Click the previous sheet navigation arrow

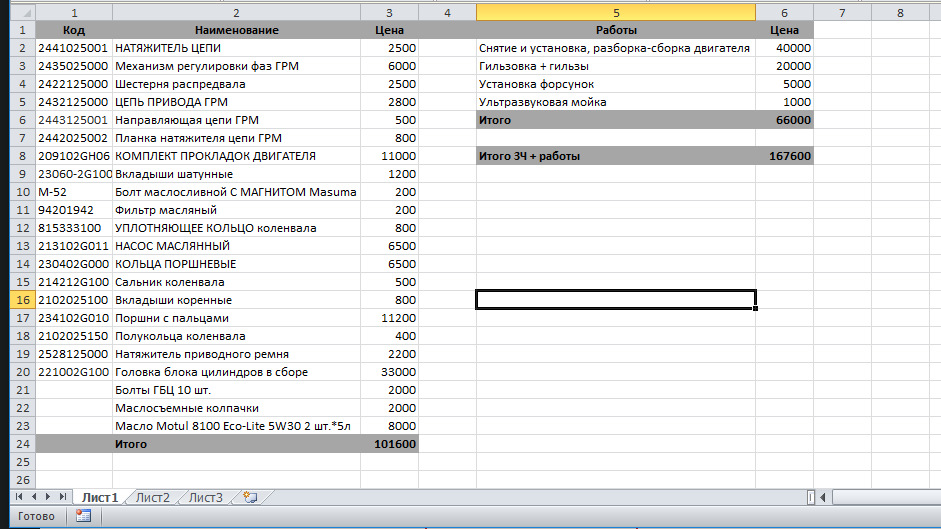(x=34, y=497)
